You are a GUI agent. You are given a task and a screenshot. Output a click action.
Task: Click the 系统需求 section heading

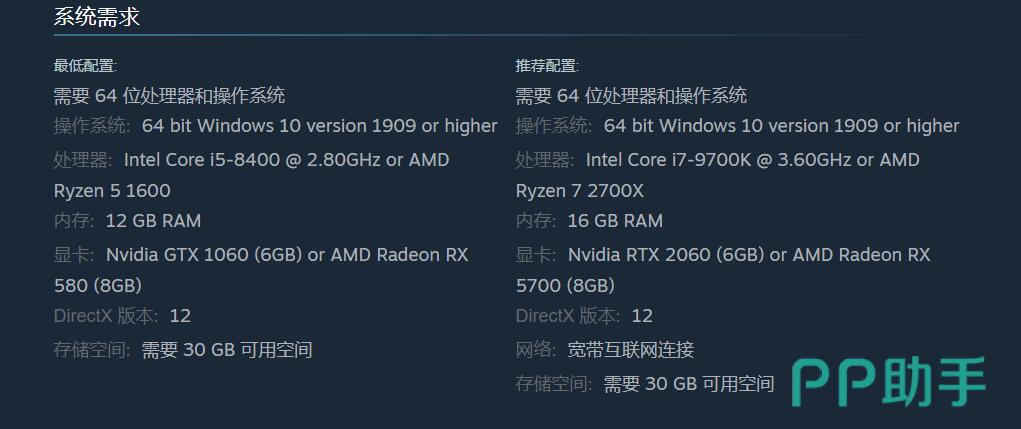pyautogui.click(x=96, y=17)
